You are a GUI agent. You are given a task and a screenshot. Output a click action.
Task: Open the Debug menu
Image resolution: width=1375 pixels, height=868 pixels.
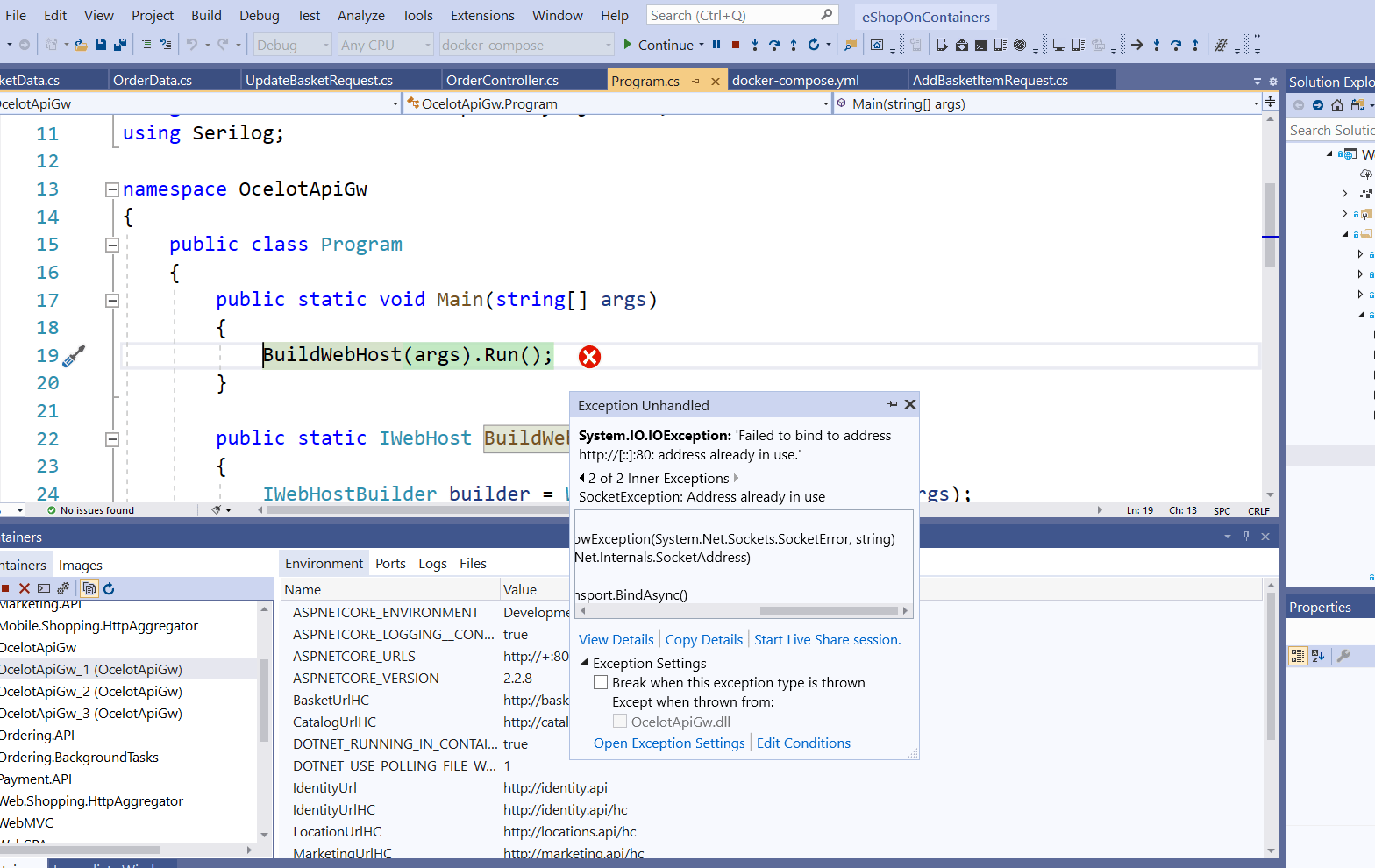259,15
